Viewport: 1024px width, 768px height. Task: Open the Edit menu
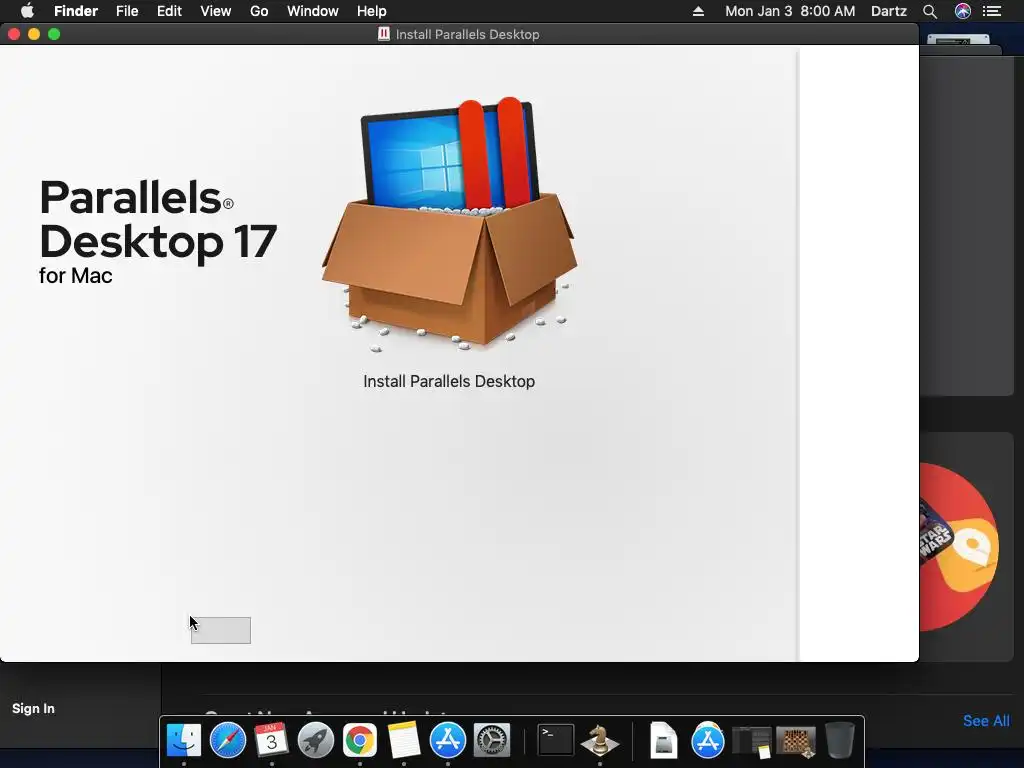click(x=169, y=11)
